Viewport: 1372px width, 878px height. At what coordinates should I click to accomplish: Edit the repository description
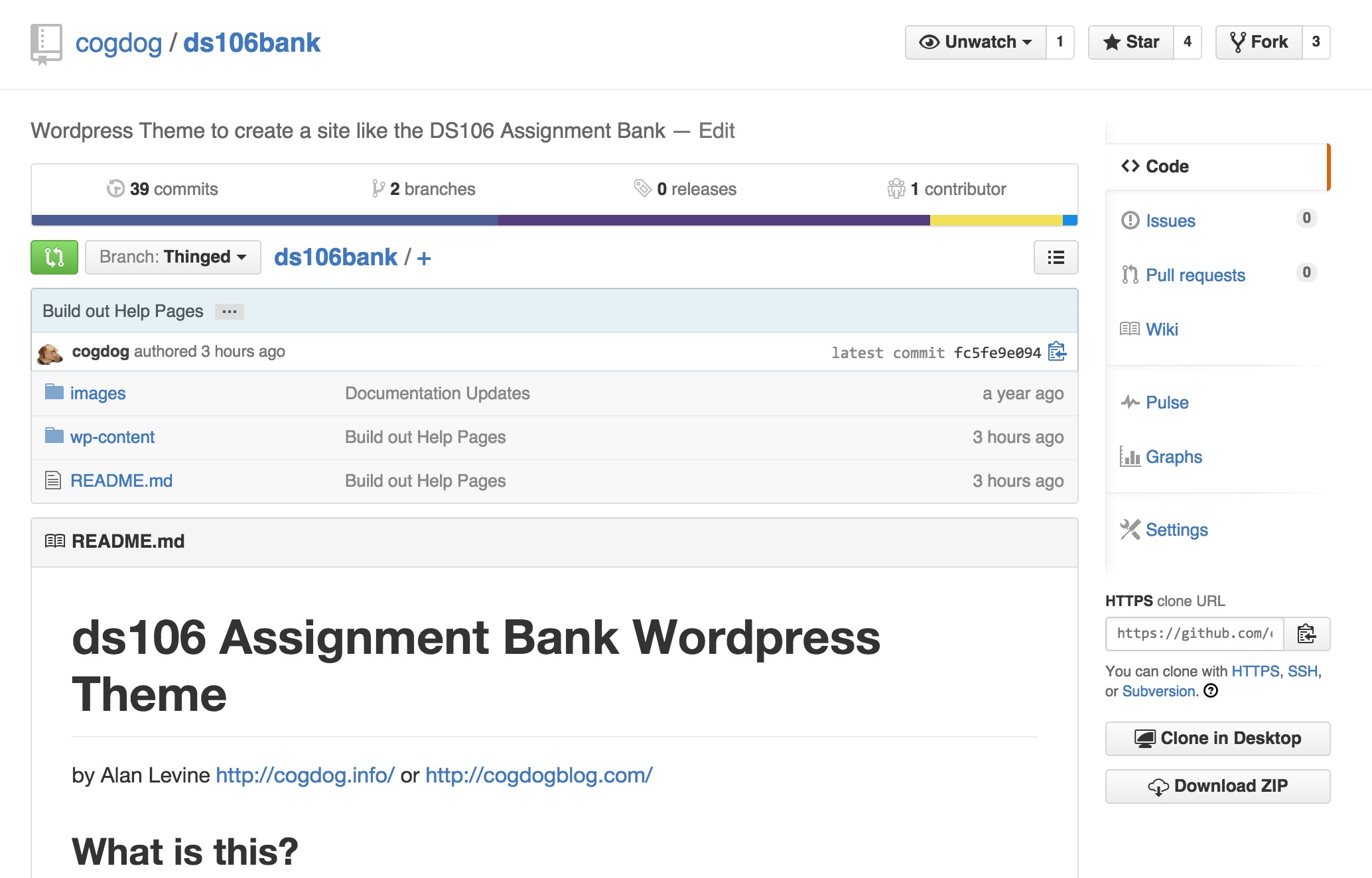click(x=716, y=131)
